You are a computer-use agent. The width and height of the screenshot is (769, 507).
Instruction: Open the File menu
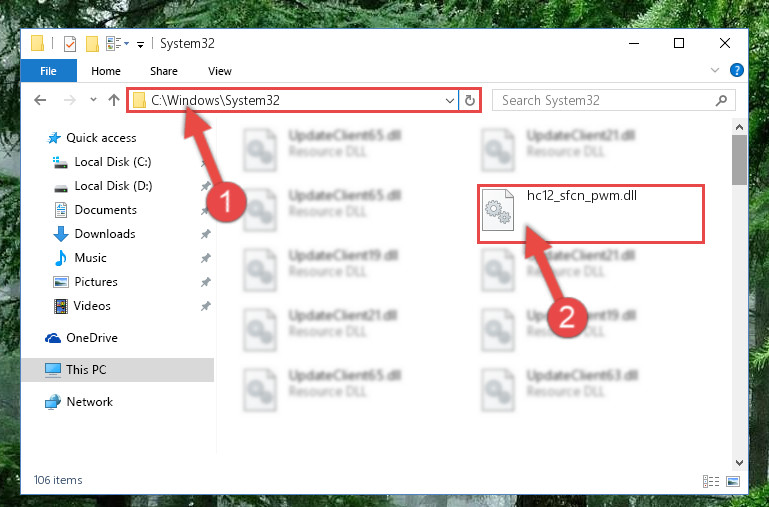click(x=48, y=71)
